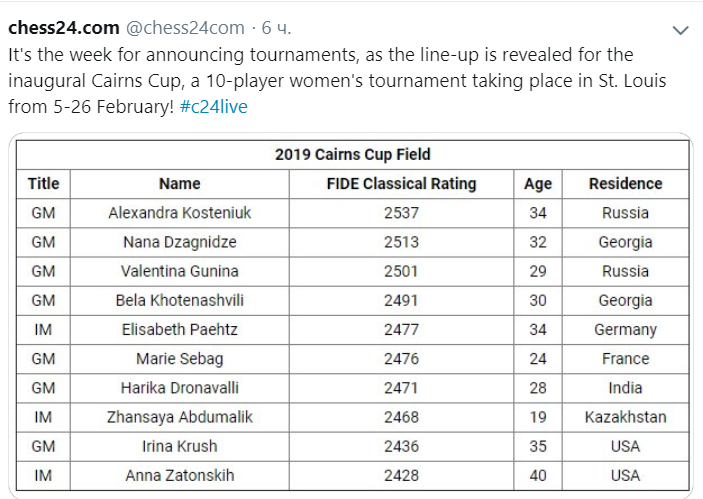
Task: Click Bela Khotenashvili's rating 2491
Action: click(x=401, y=300)
